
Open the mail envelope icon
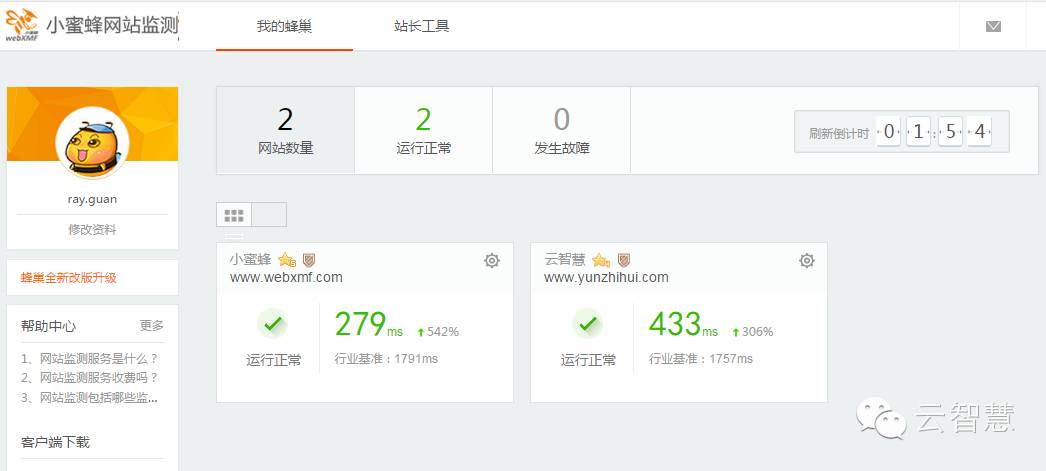993,26
